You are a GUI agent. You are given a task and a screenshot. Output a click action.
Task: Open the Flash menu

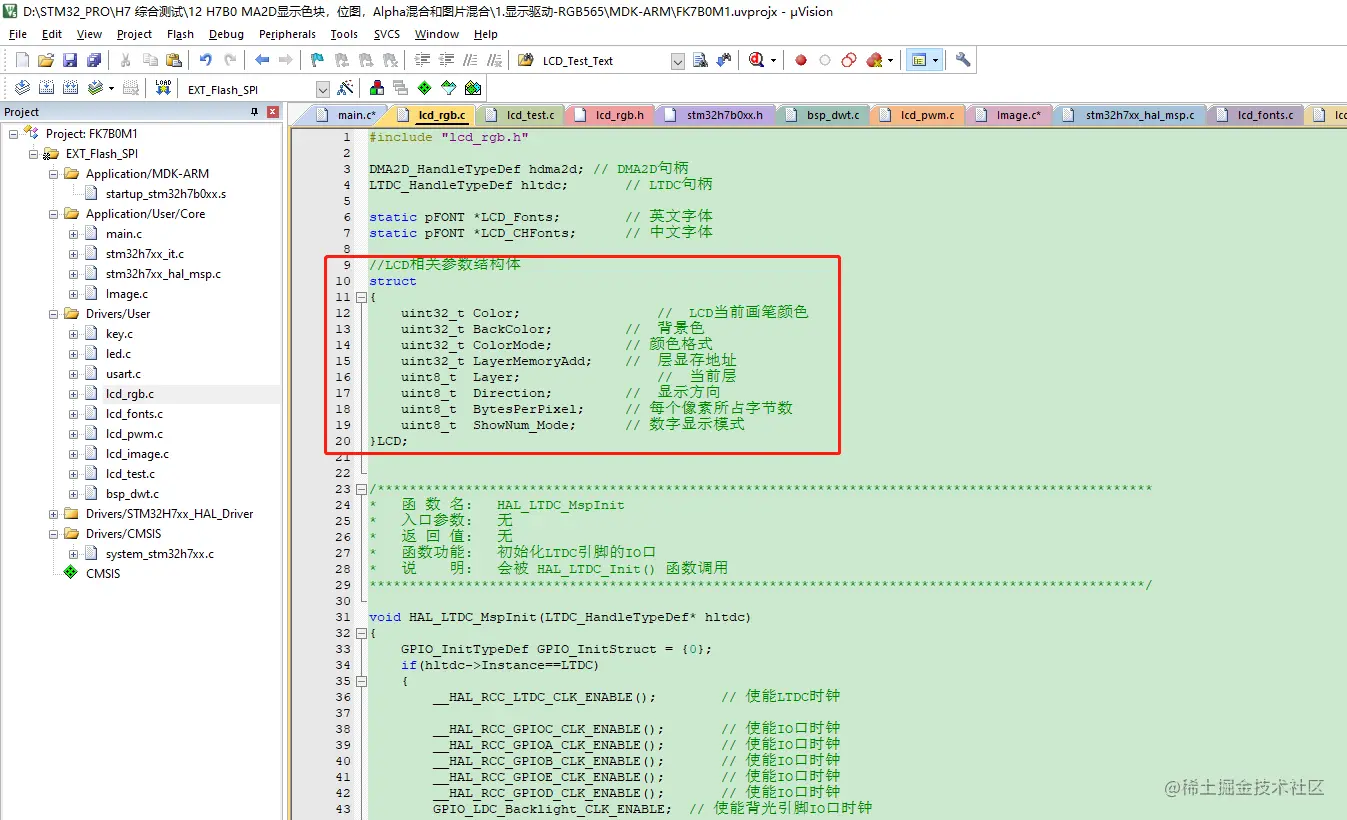pos(180,34)
